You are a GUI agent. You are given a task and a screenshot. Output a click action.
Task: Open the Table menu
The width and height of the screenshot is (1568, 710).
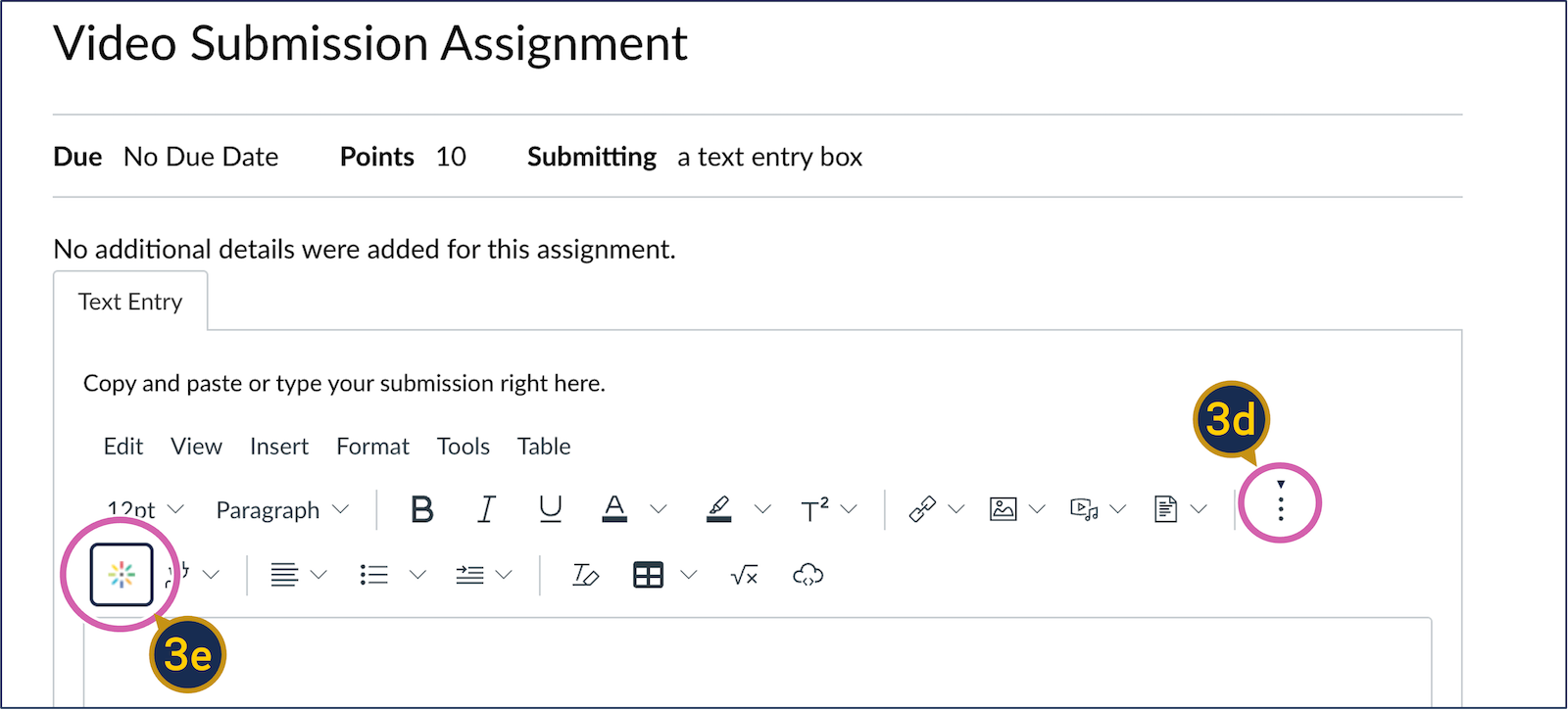pyautogui.click(x=544, y=447)
